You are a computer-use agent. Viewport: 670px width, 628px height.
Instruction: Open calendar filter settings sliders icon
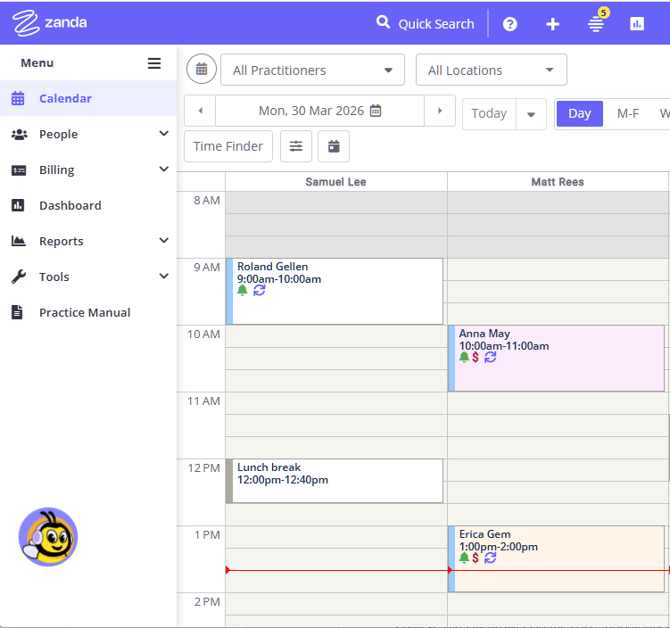pos(296,146)
